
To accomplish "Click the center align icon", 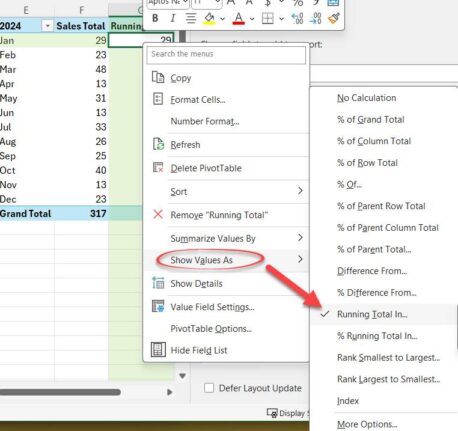I will [x=191, y=18].
